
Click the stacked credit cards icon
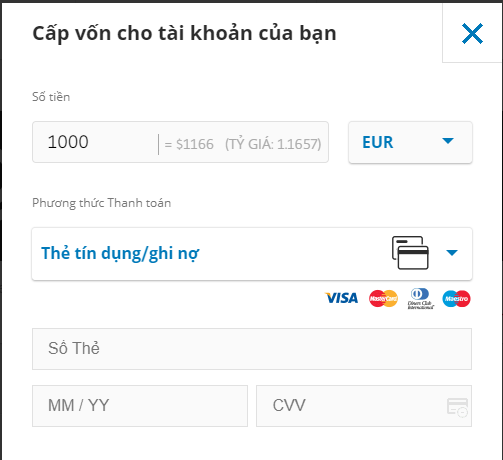pos(410,253)
